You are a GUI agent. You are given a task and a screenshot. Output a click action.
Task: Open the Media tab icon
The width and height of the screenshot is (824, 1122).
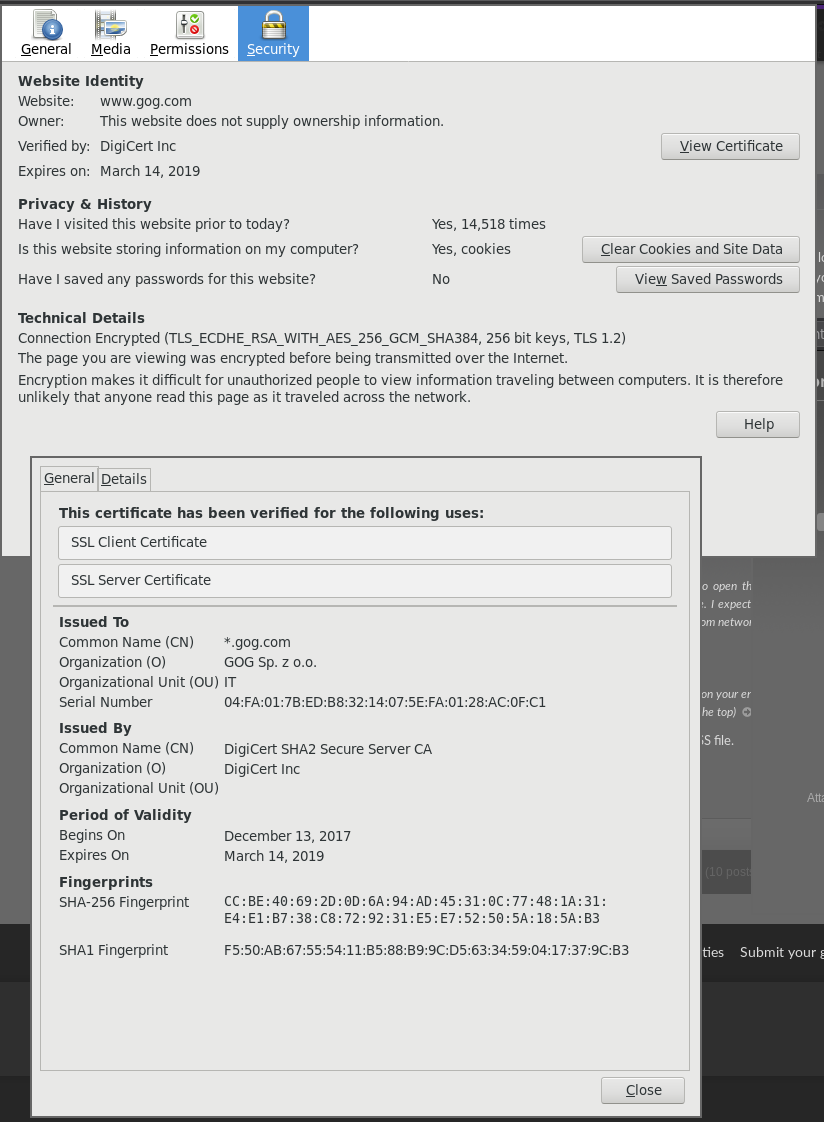tap(111, 34)
